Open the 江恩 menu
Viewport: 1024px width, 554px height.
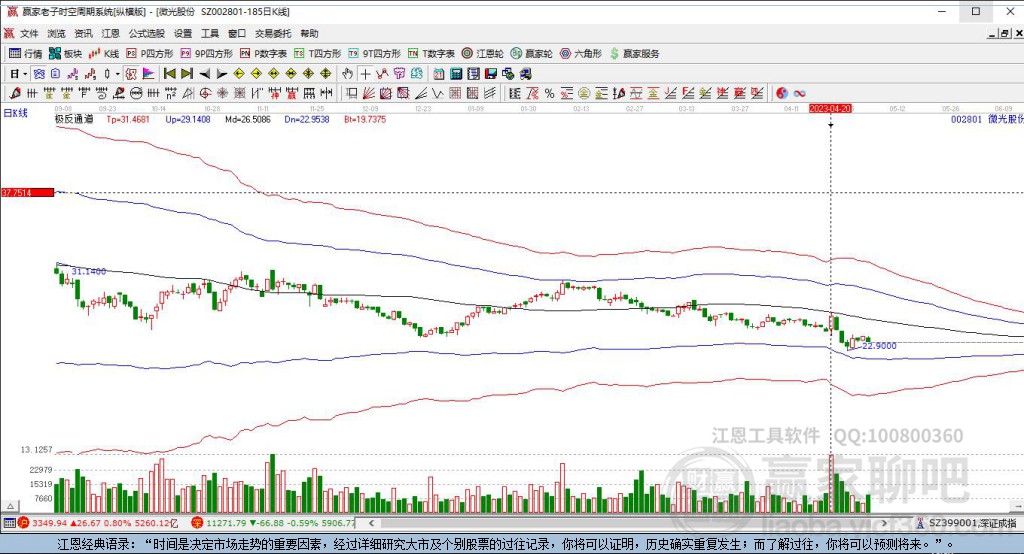pos(110,33)
